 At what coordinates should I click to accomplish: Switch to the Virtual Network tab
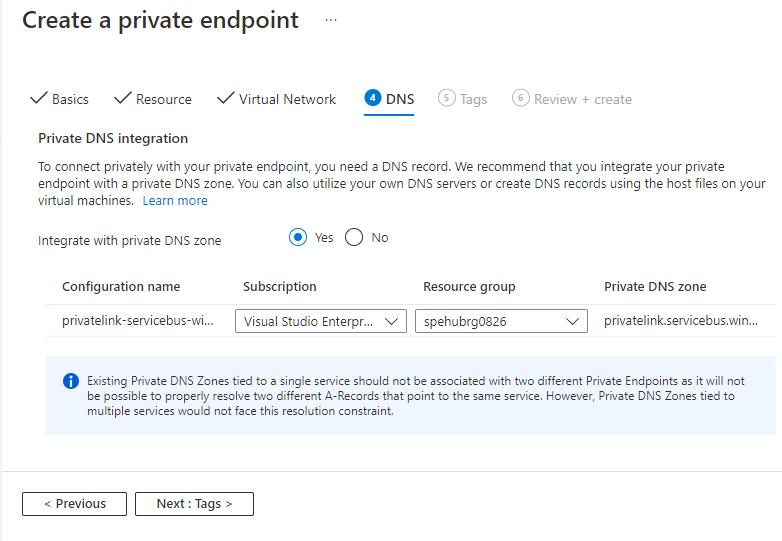(x=287, y=99)
